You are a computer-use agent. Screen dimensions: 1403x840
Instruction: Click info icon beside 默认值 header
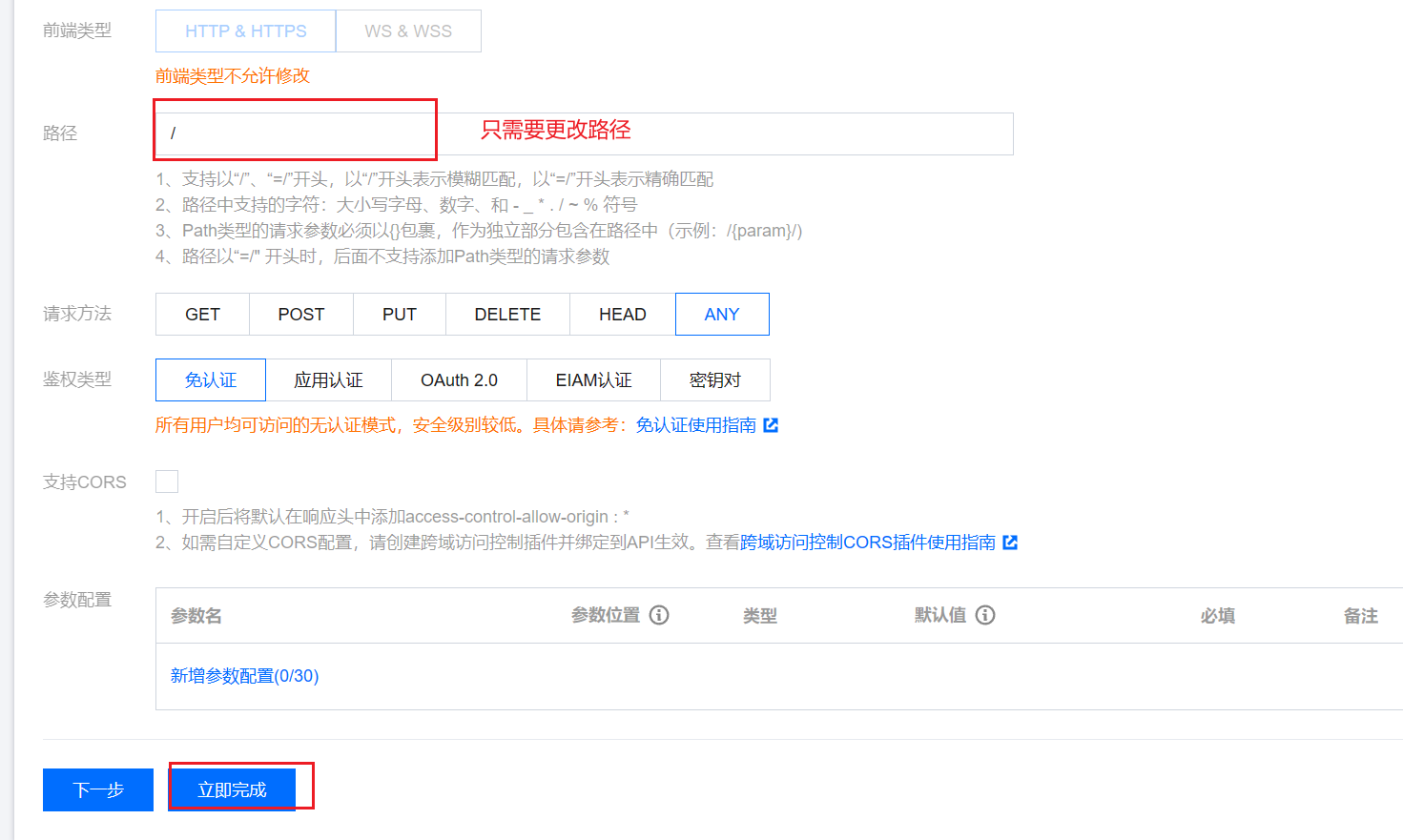coord(985,615)
